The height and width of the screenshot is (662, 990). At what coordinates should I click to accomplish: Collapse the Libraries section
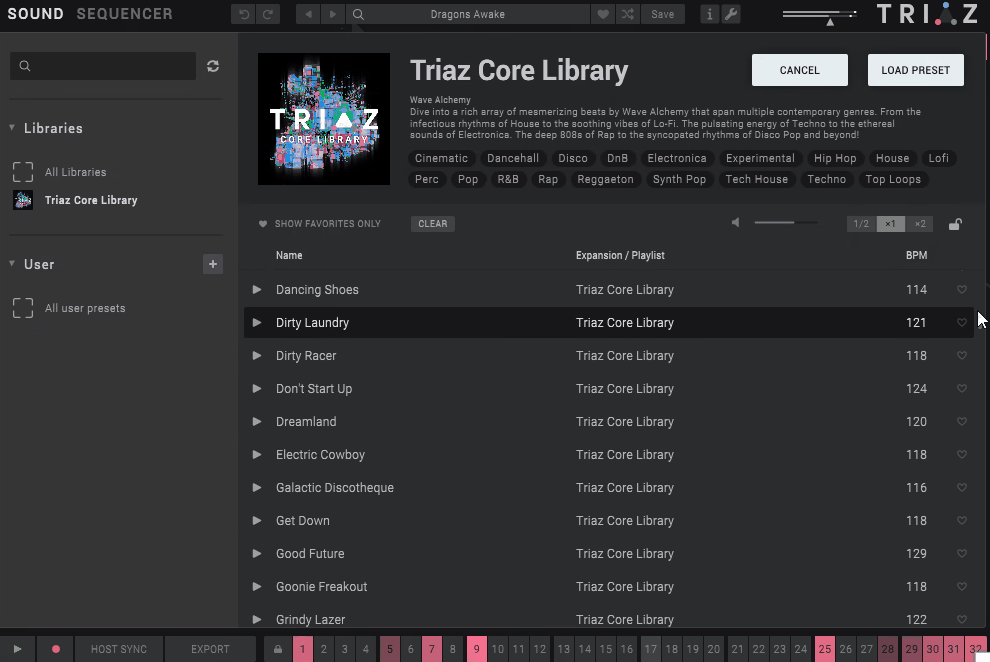pyautogui.click(x=10, y=128)
